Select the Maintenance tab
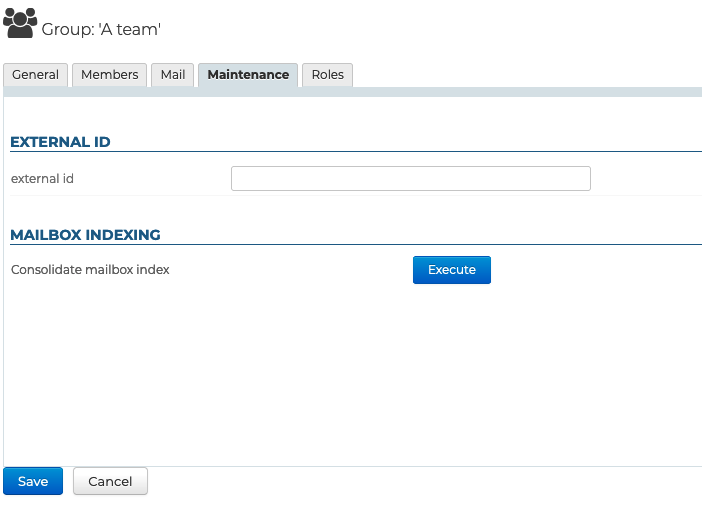 248,75
